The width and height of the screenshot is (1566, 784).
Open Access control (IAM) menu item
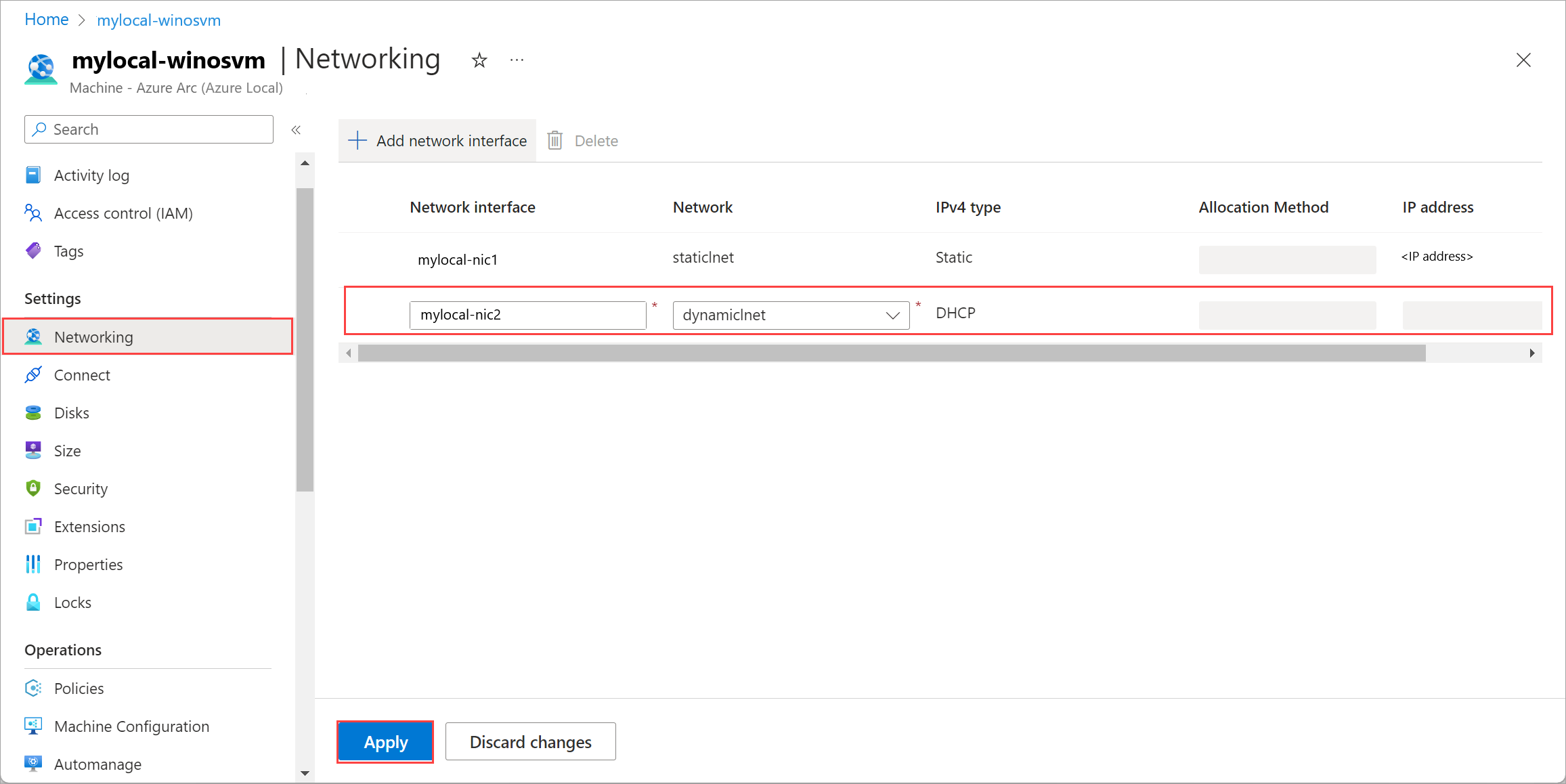click(123, 213)
